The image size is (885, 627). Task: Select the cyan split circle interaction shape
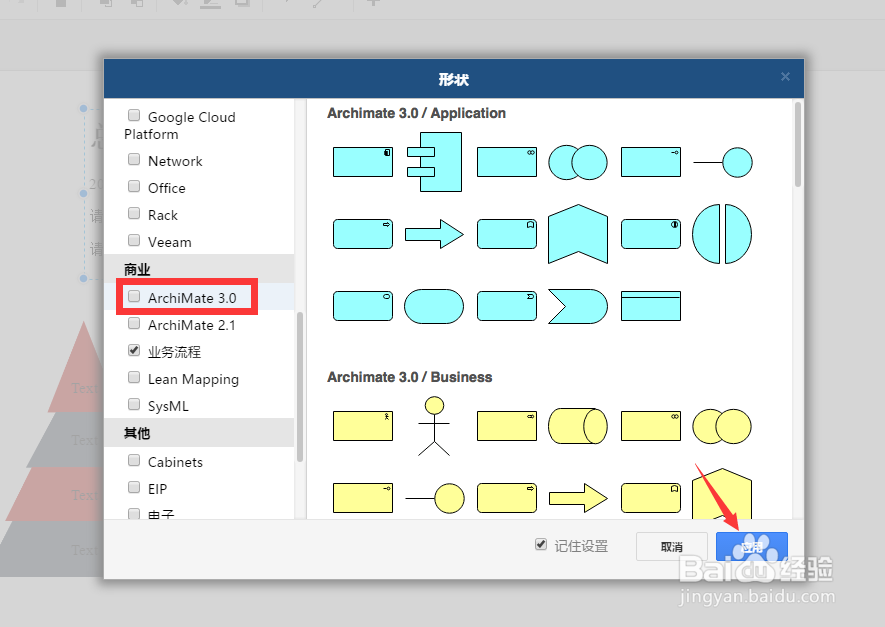click(x=722, y=234)
